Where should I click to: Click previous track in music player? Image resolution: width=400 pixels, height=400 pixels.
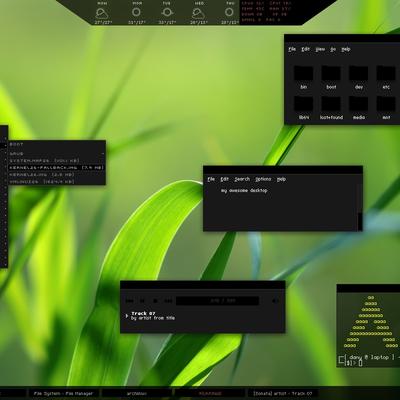coord(129,301)
